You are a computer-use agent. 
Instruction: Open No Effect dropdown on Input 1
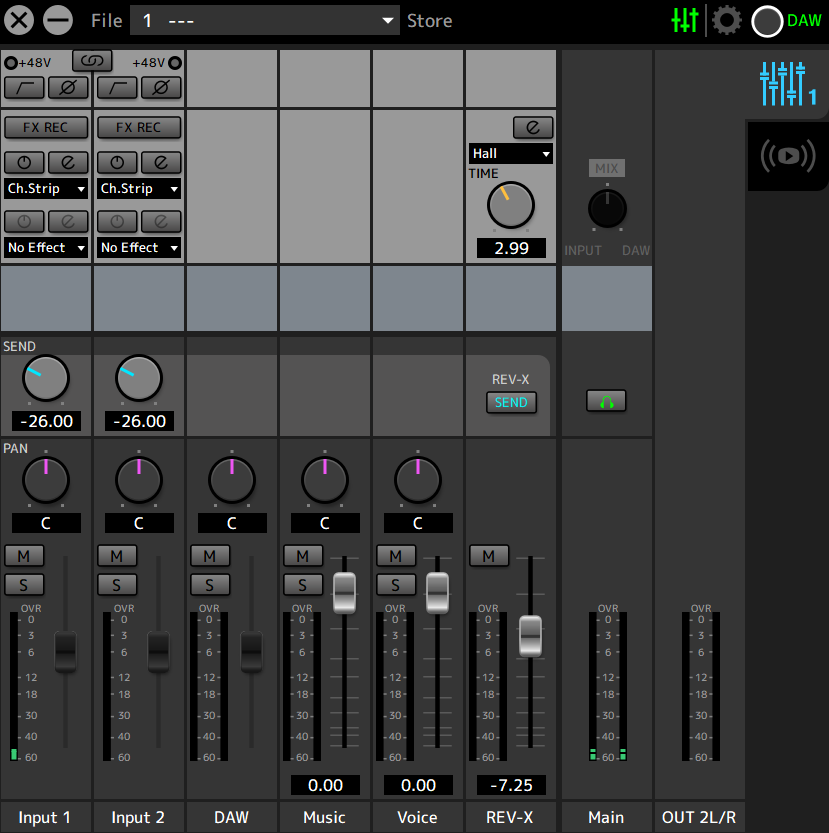[46, 248]
